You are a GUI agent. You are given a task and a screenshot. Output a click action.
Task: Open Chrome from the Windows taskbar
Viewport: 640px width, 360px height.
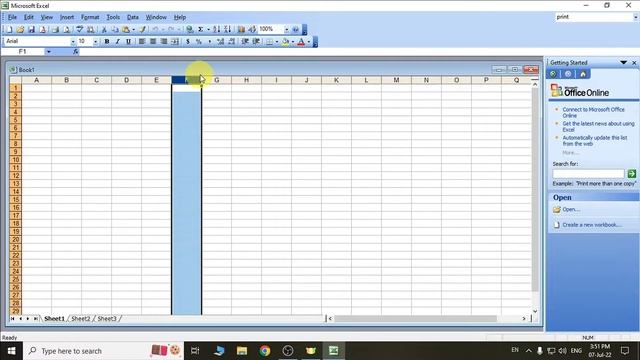265,351
